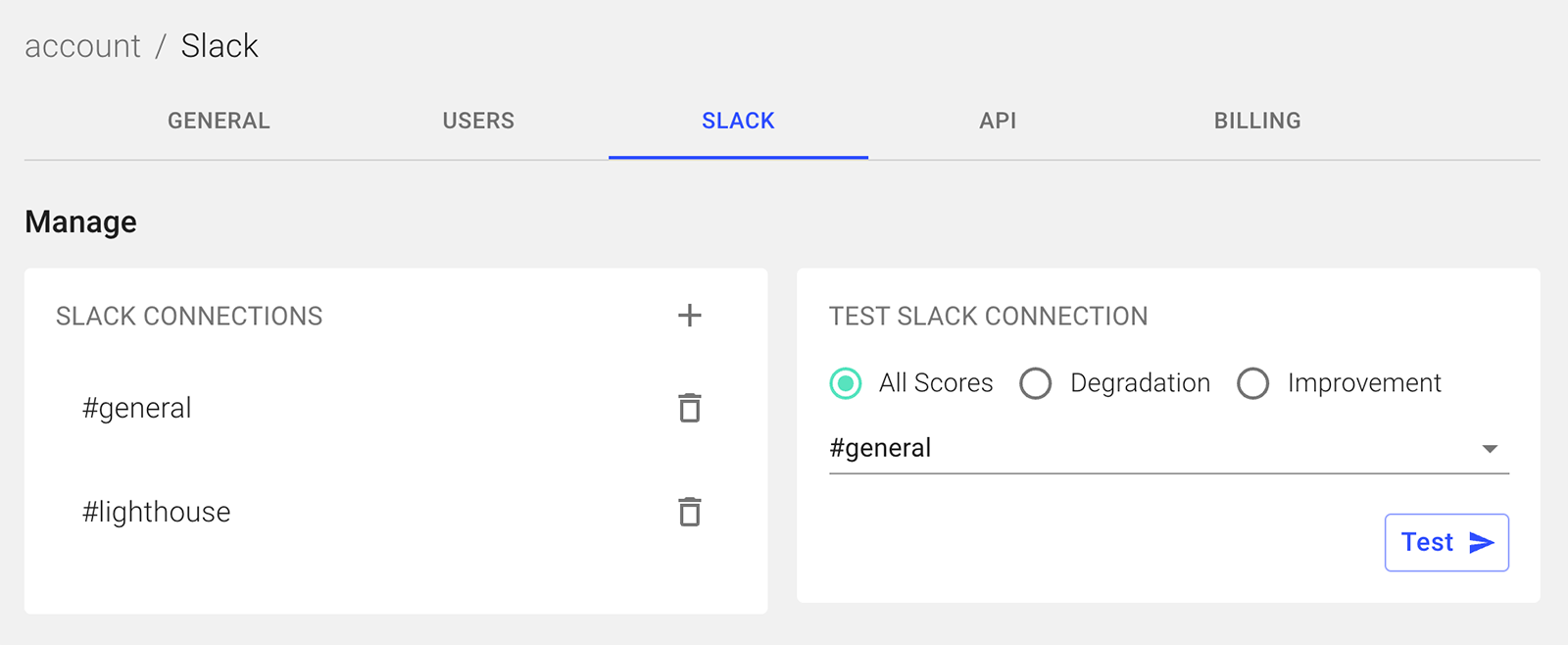
Task: Open the Billing tab
Action: pos(1257,121)
